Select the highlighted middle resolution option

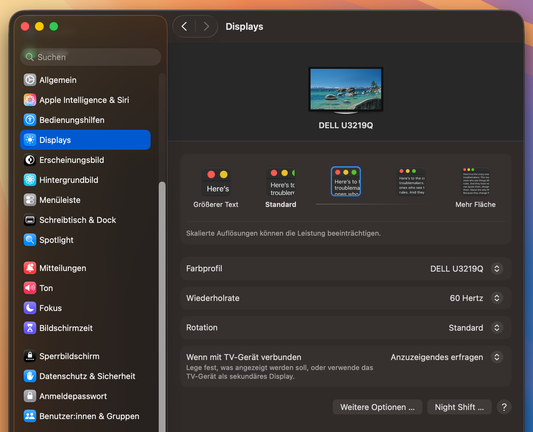(346, 181)
